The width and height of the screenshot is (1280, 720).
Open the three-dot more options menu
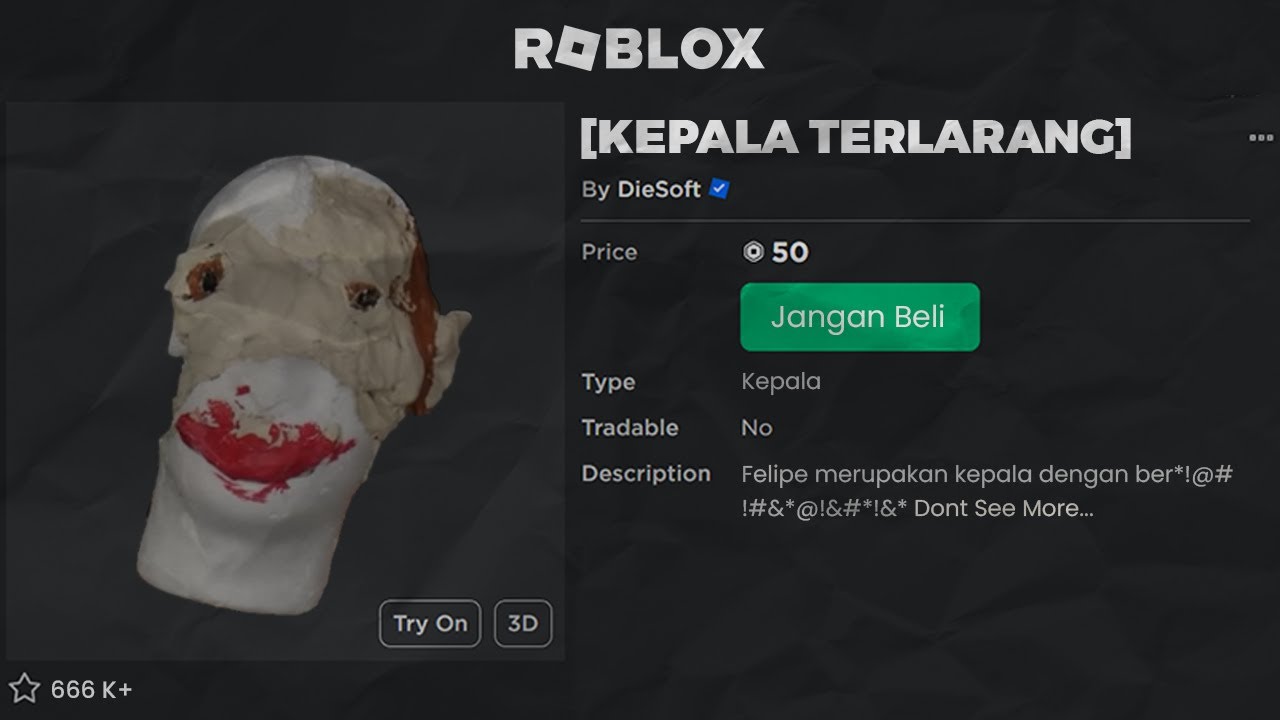click(1261, 138)
